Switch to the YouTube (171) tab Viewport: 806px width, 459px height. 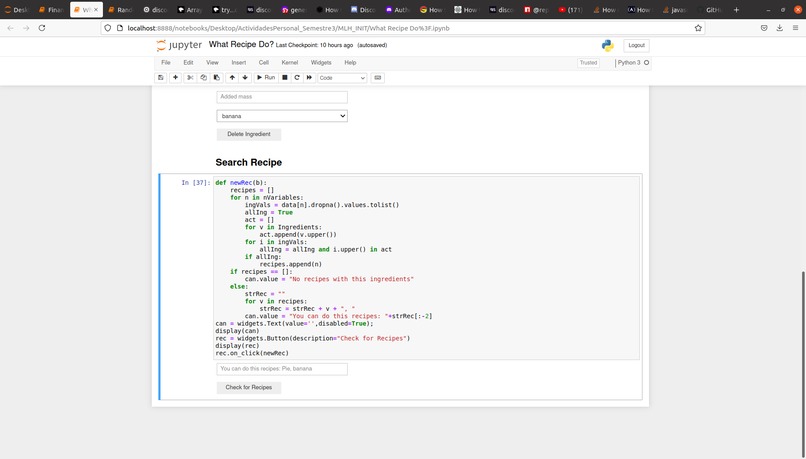click(571, 10)
